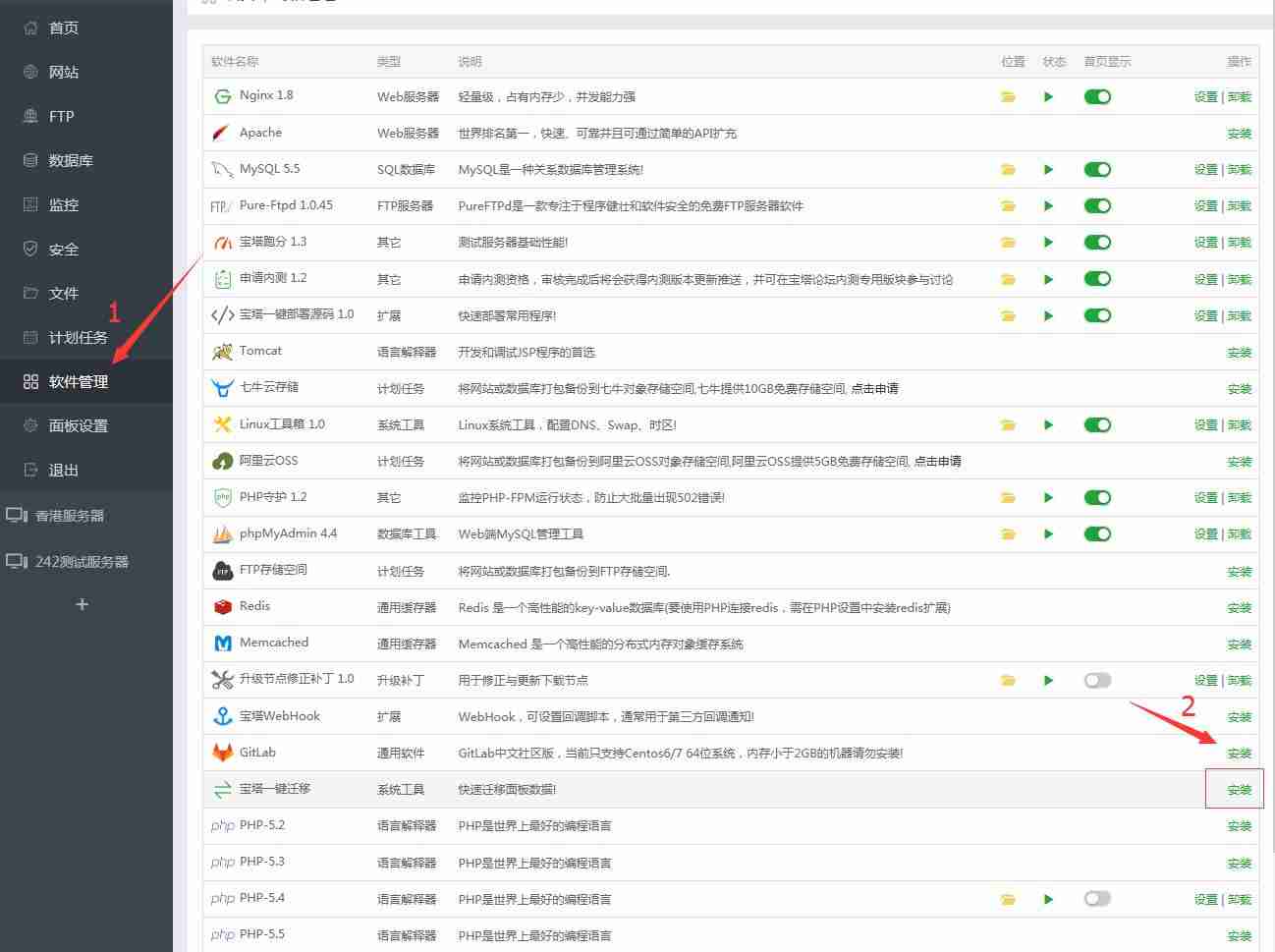Enable homepage display for 升级节点修正补丁
The height and width of the screenshot is (952, 1275).
point(1097,679)
